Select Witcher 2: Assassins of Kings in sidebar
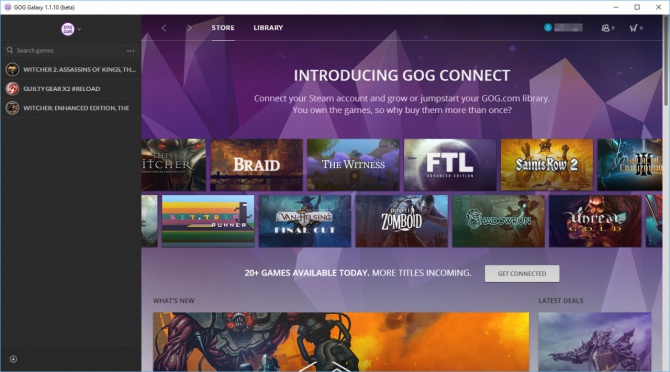The height and width of the screenshot is (372, 670). (x=71, y=69)
